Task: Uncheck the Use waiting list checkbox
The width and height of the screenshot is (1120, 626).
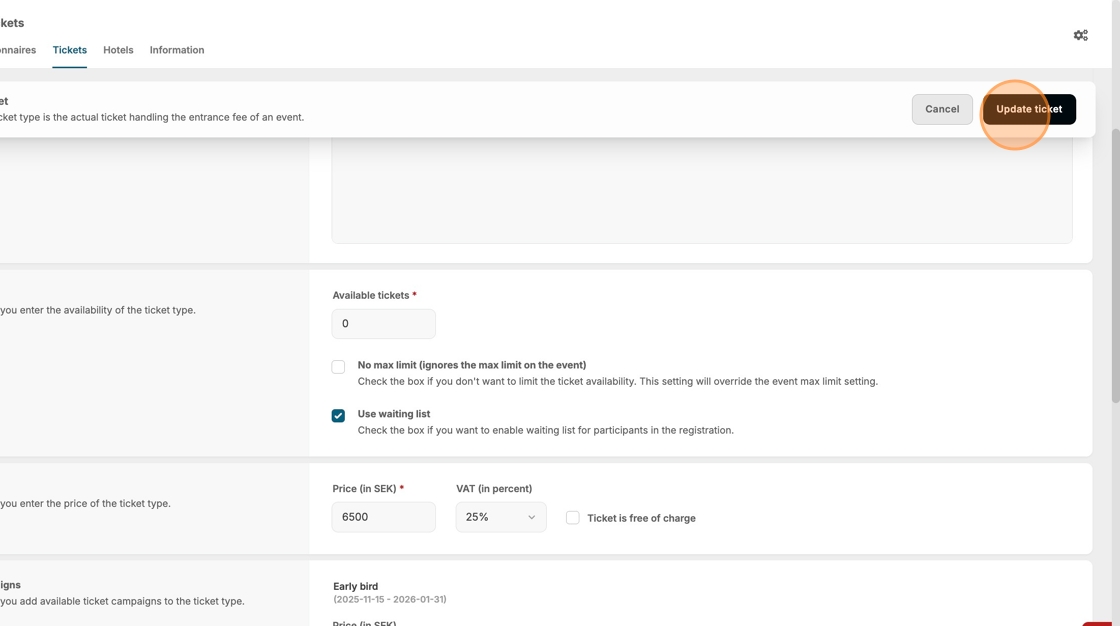Action: tap(338, 415)
